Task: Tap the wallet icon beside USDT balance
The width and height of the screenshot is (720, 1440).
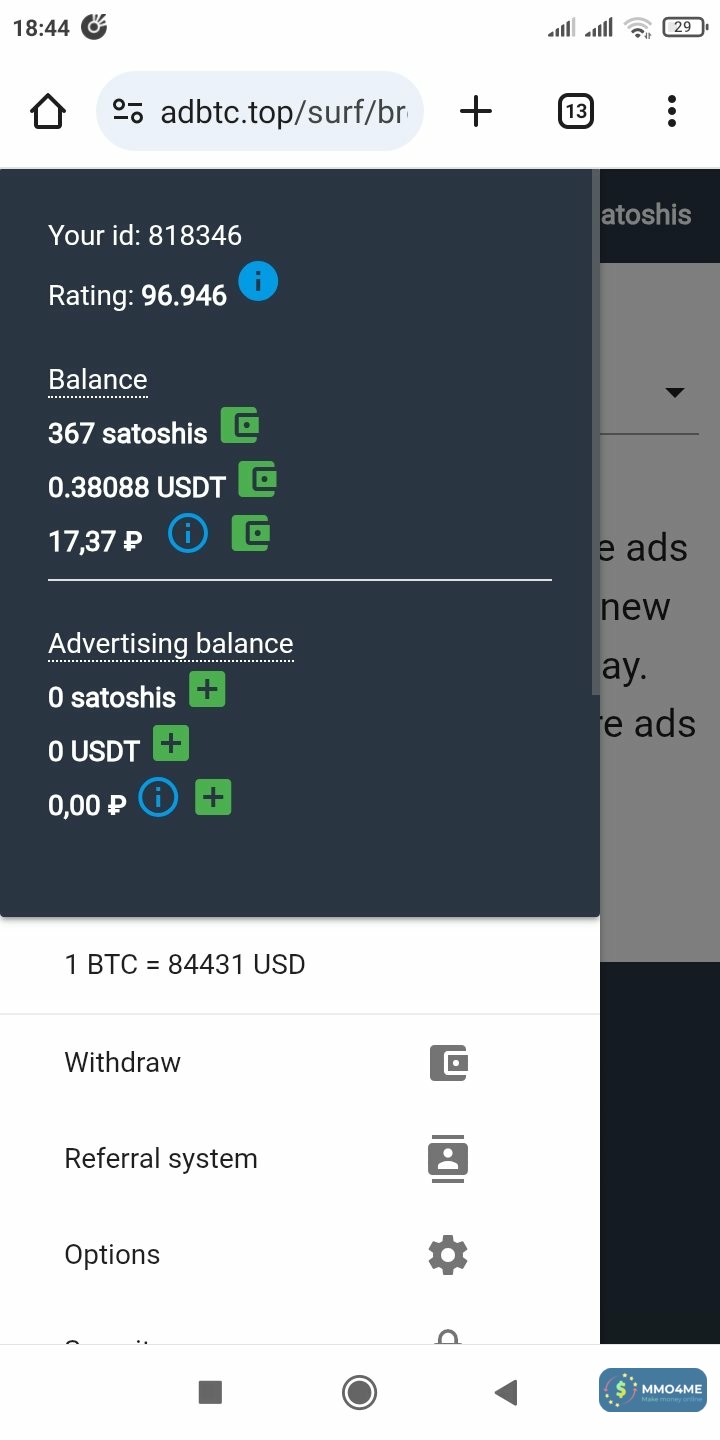Action: click(258, 480)
